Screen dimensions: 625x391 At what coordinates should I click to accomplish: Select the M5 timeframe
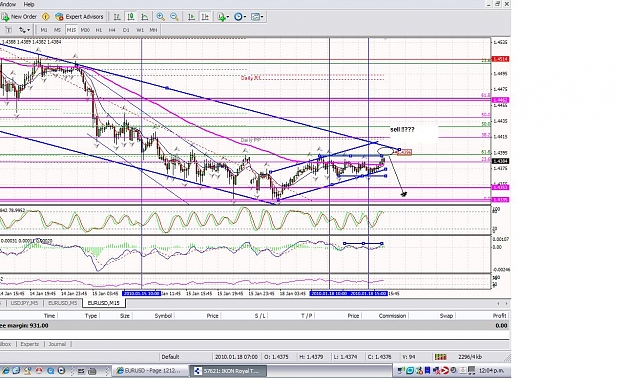coord(57,30)
